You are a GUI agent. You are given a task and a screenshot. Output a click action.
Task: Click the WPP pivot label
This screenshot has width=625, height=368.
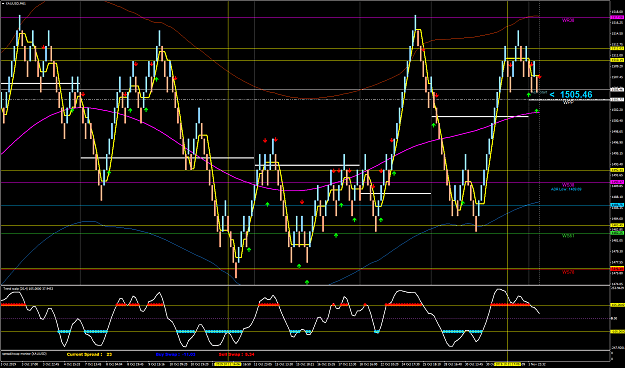(568, 102)
